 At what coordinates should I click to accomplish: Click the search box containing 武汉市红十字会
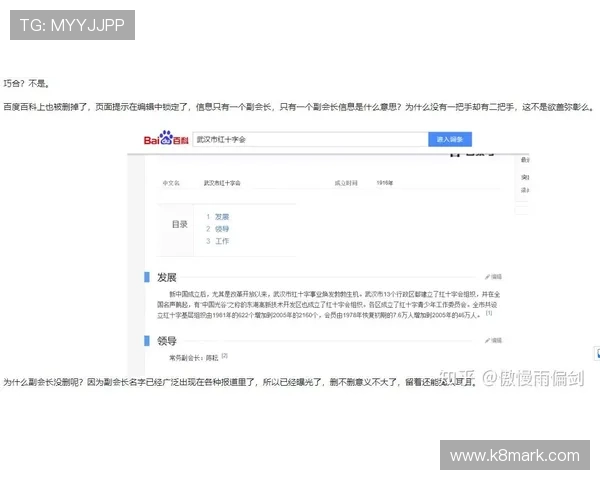tap(310, 139)
